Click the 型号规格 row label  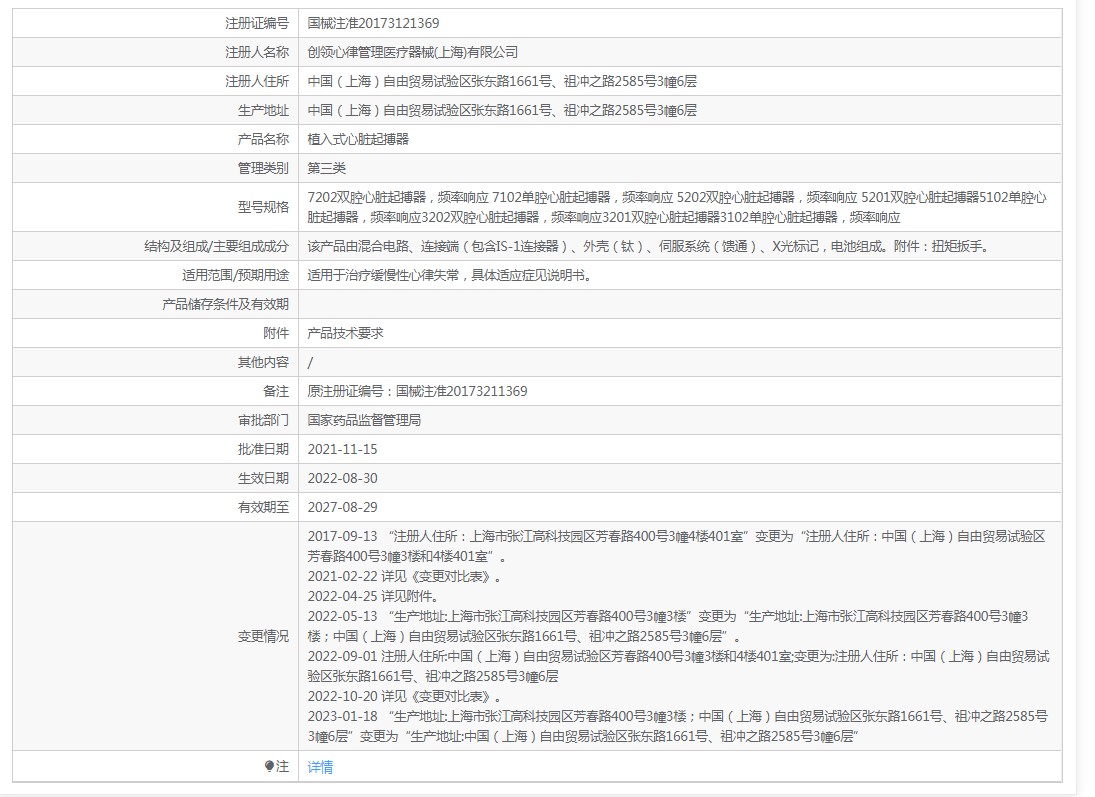pyautogui.click(x=263, y=207)
